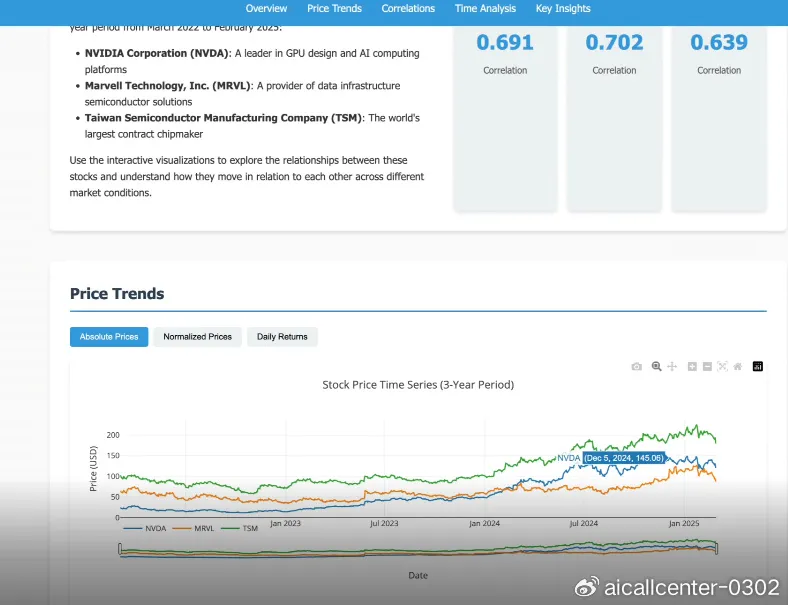Switch to the Normalized Prices tab

click(x=198, y=337)
